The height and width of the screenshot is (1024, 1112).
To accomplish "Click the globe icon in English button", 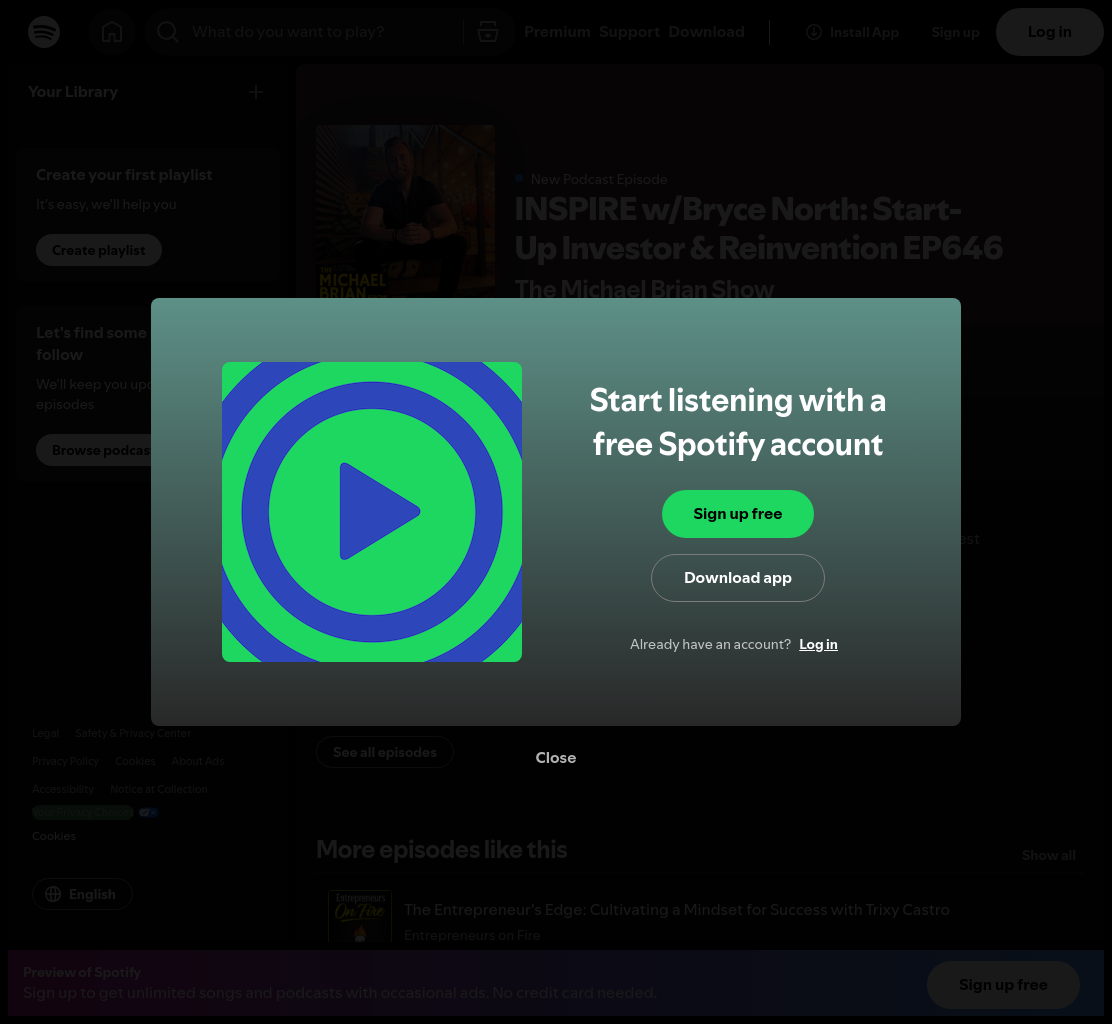I will click(53, 894).
